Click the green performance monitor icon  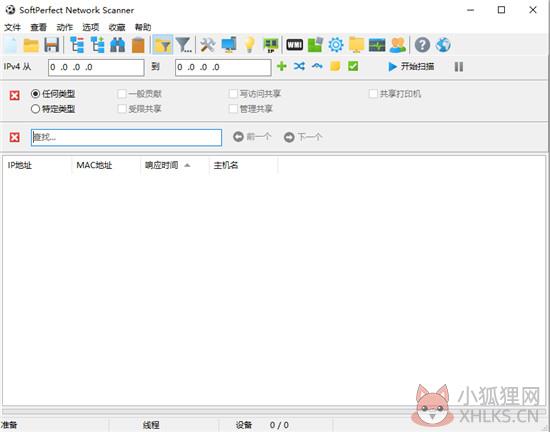coord(377,45)
